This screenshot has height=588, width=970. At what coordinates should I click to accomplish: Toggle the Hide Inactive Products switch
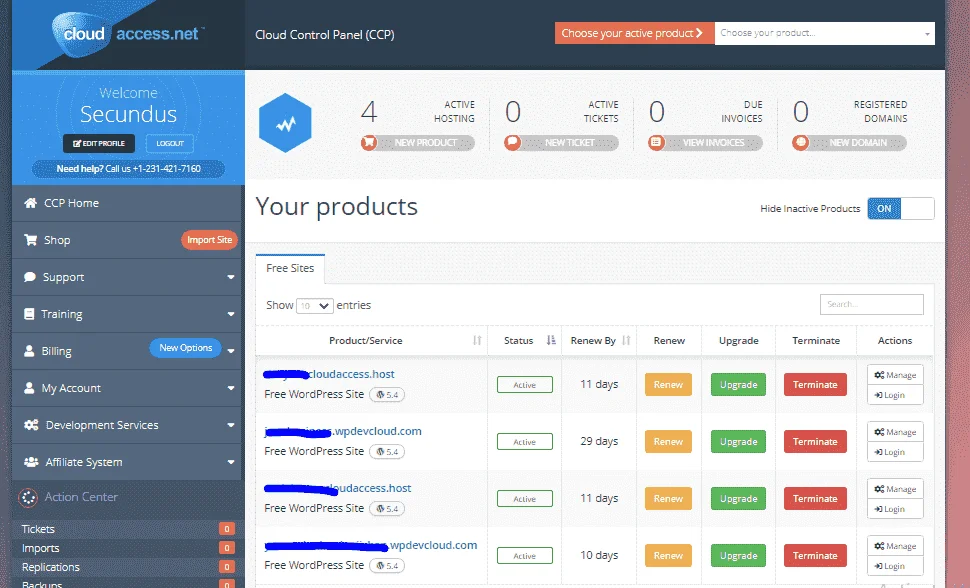(901, 209)
